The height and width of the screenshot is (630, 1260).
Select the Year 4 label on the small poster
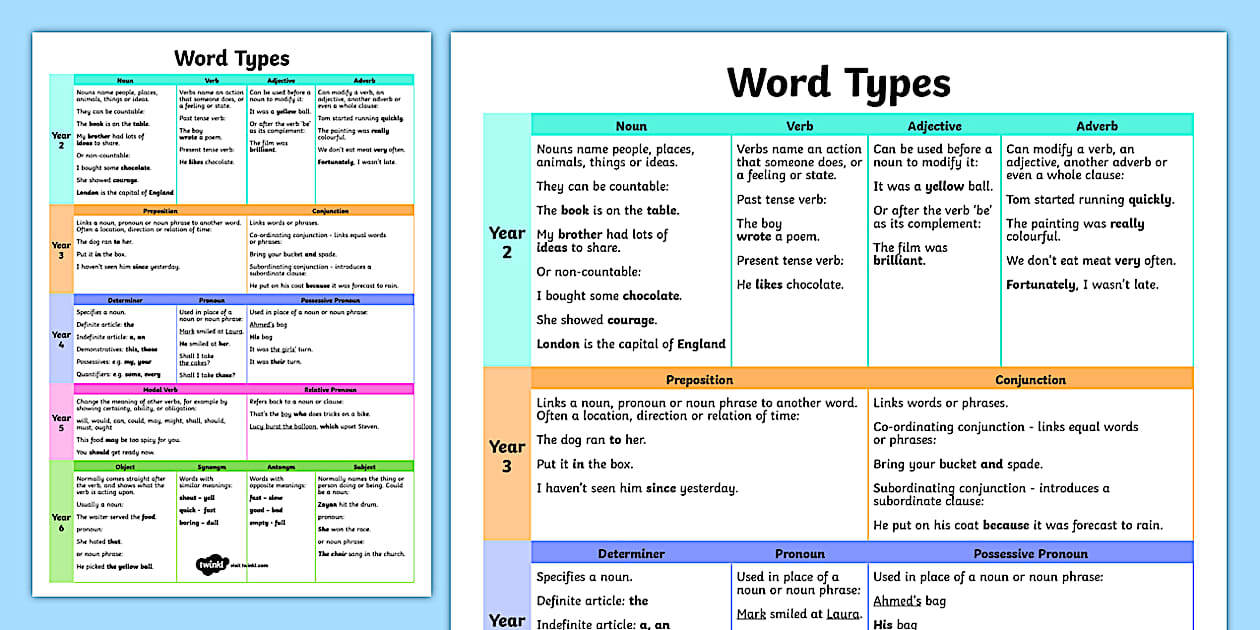pos(61,339)
